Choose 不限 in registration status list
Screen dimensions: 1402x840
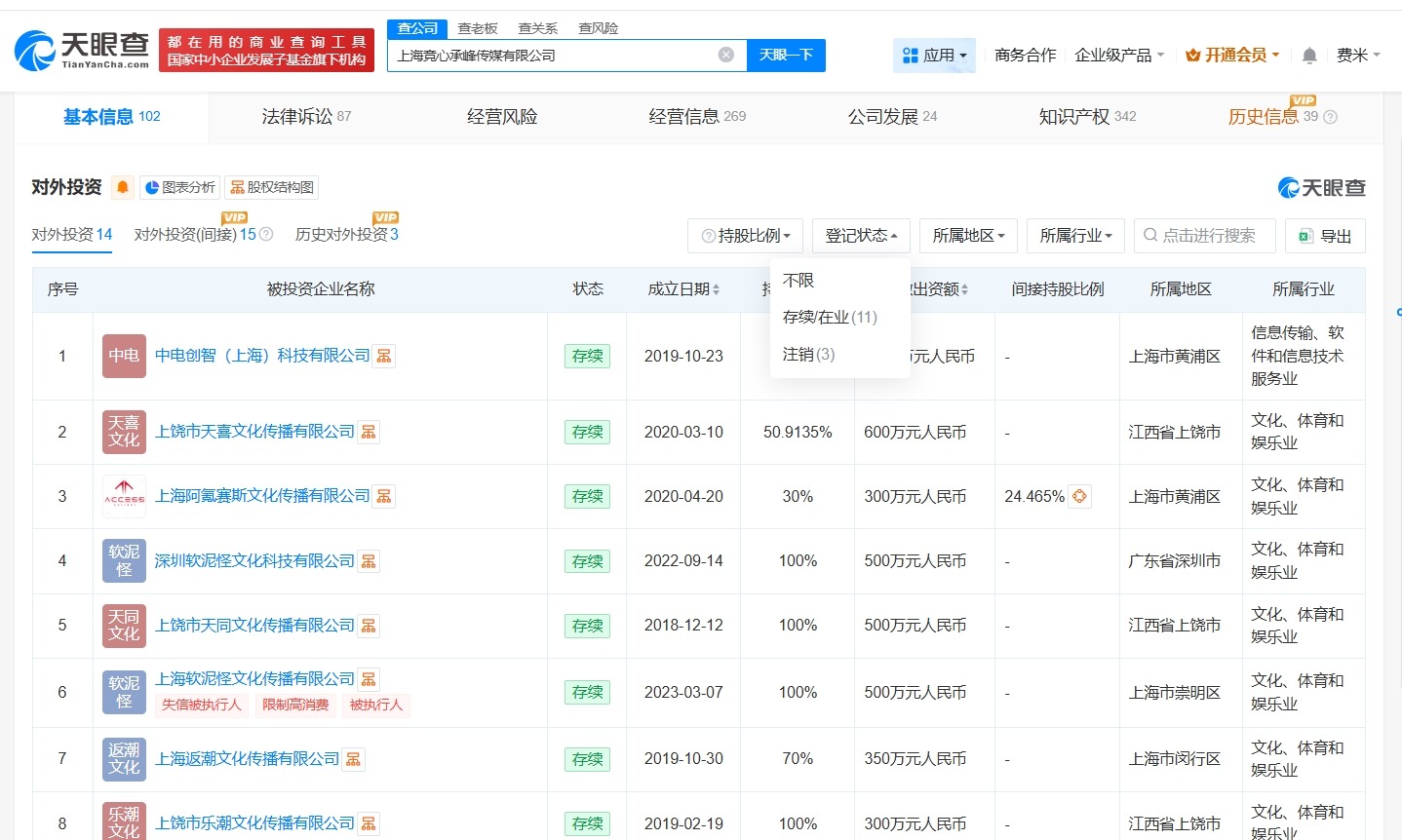[x=798, y=281]
